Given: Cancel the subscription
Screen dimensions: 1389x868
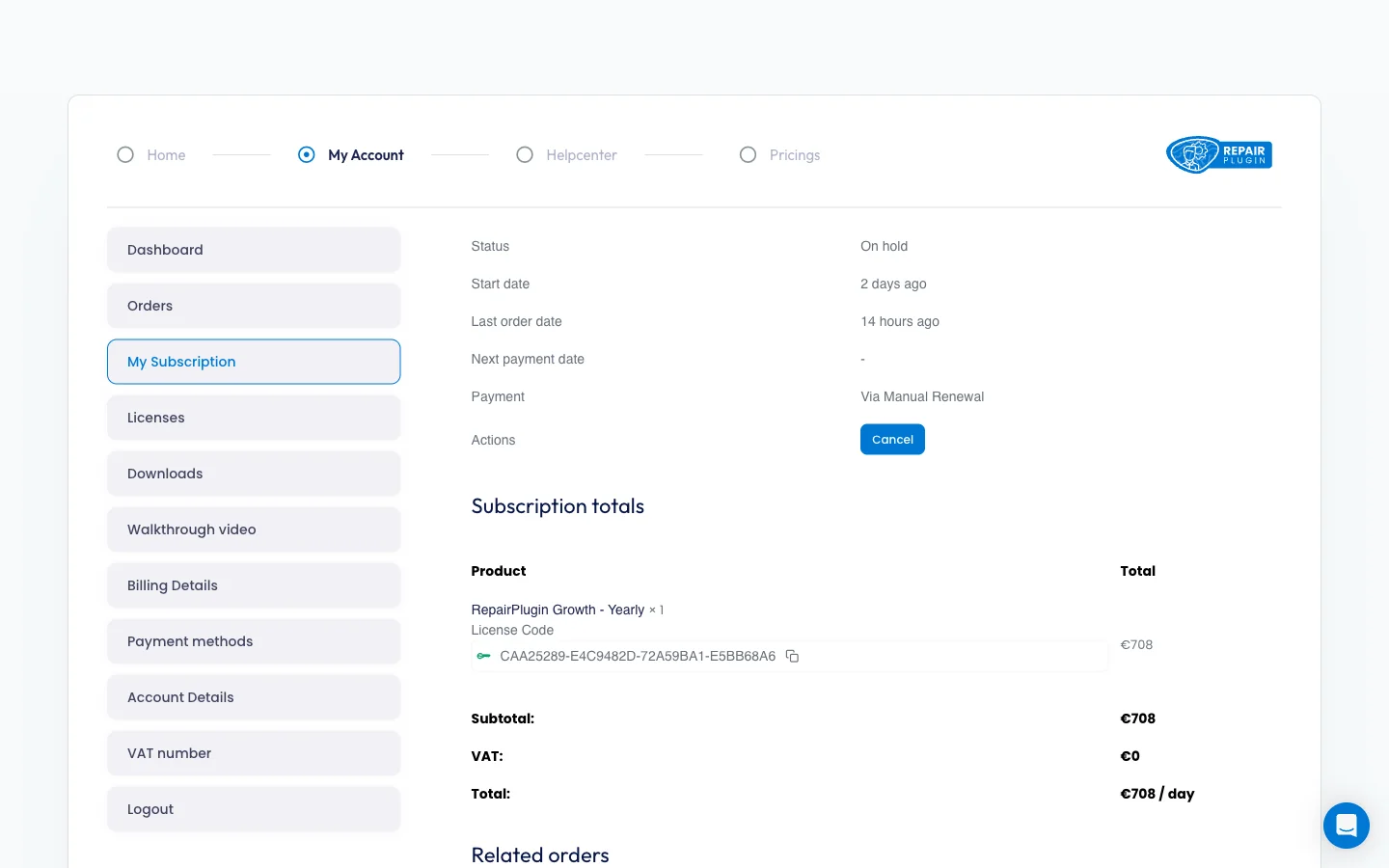Looking at the screenshot, I should [x=892, y=439].
